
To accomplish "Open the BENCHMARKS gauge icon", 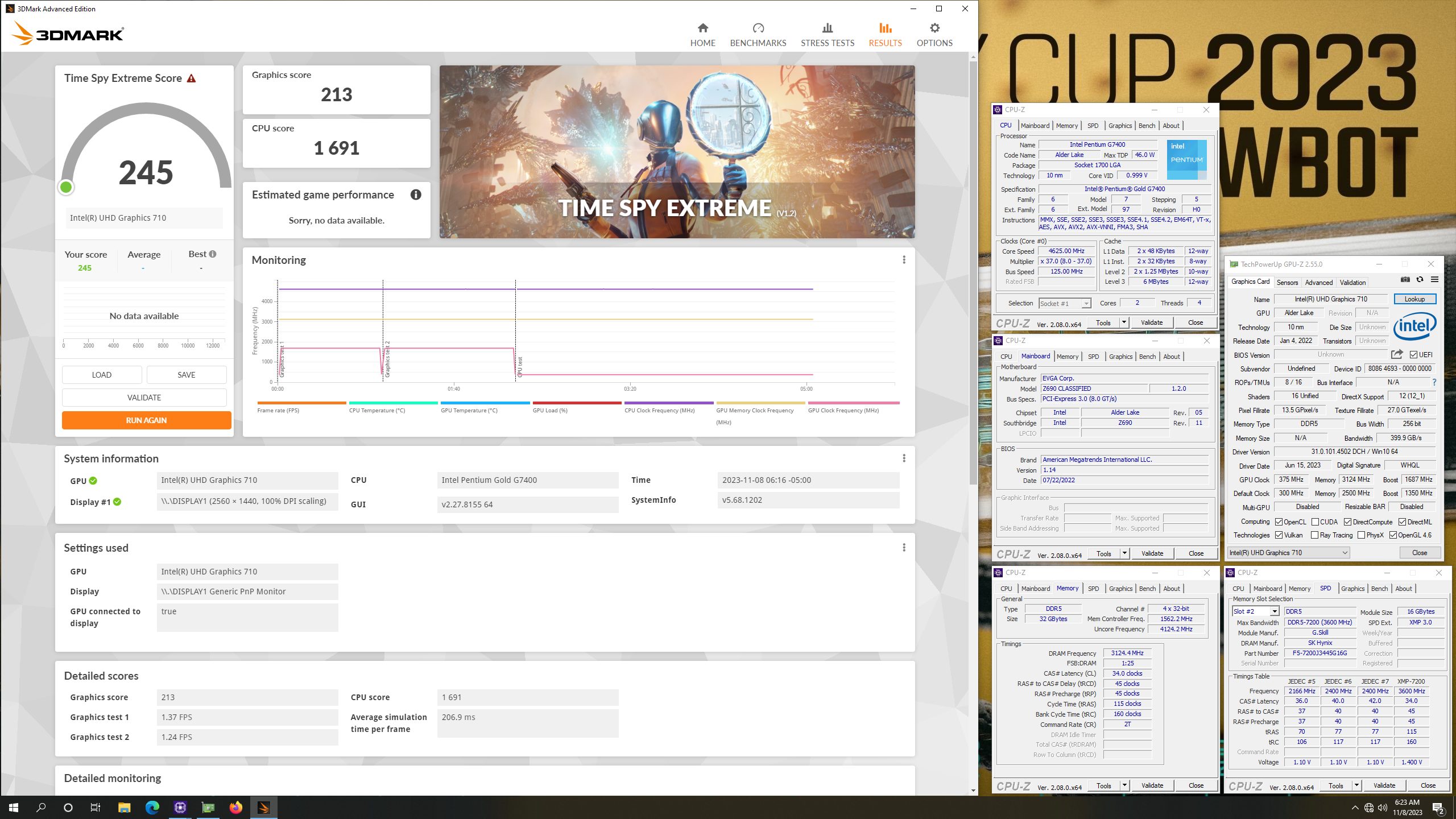I will coord(758,28).
